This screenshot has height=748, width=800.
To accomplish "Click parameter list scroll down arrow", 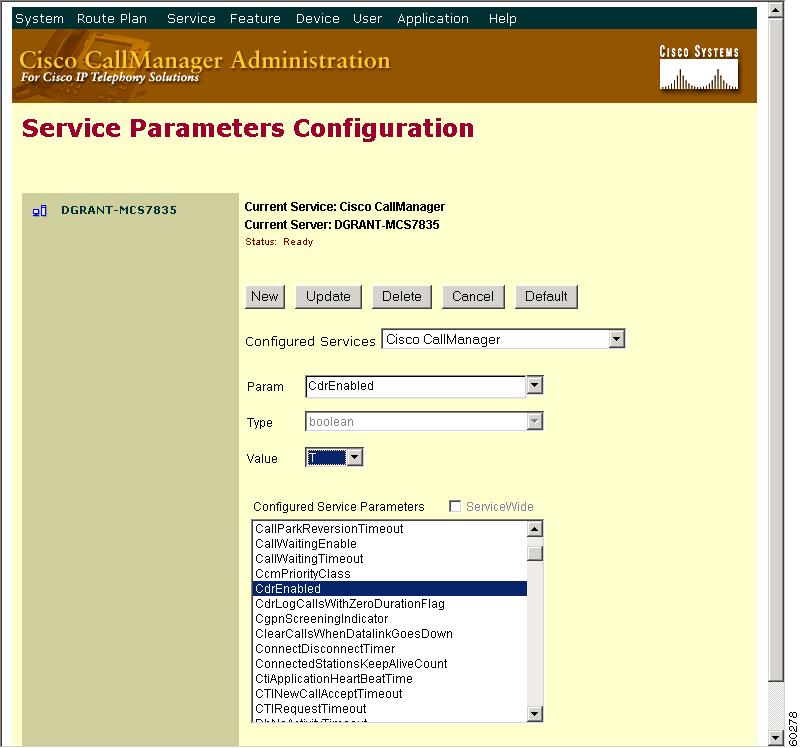I will pyautogui.click(x=535, y=713).
